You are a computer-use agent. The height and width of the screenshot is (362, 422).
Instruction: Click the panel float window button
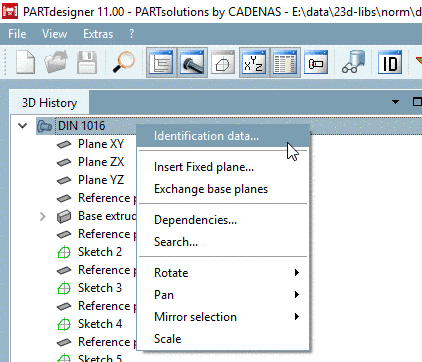click(x=417, y=102)
